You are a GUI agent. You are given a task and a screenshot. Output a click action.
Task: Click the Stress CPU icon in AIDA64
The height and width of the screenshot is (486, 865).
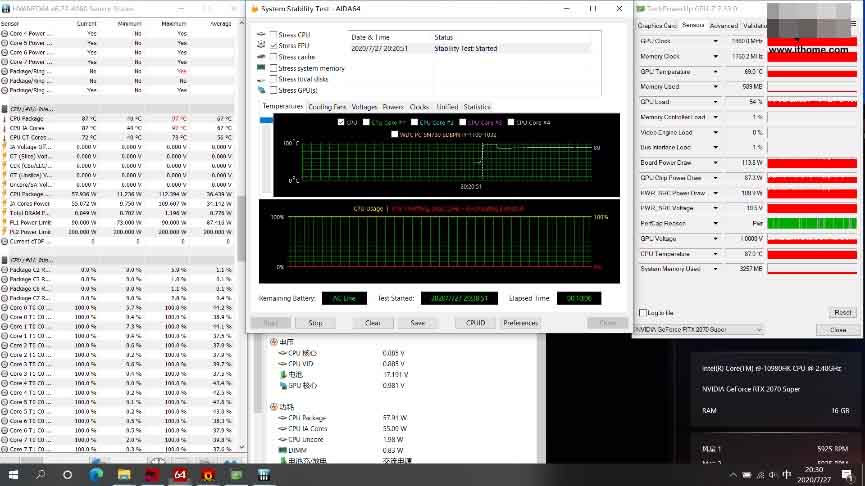click(261, 34)
